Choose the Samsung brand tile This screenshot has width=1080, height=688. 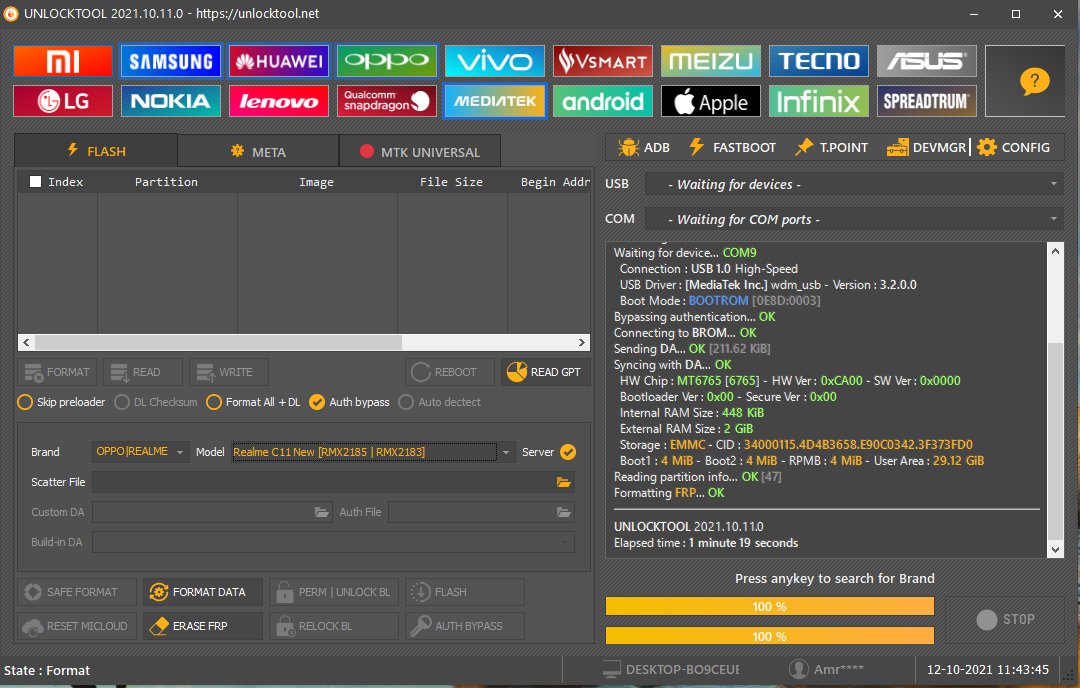(x=171, y=61)
